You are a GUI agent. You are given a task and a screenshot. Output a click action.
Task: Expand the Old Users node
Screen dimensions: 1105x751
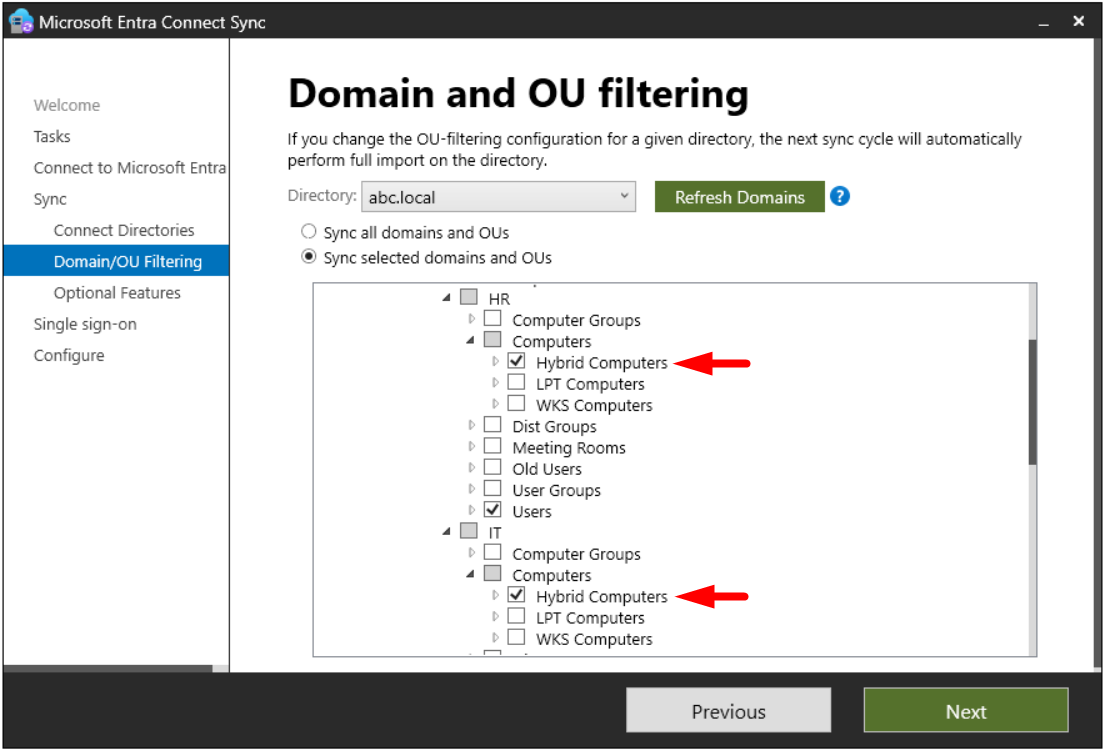click(471, 468)
